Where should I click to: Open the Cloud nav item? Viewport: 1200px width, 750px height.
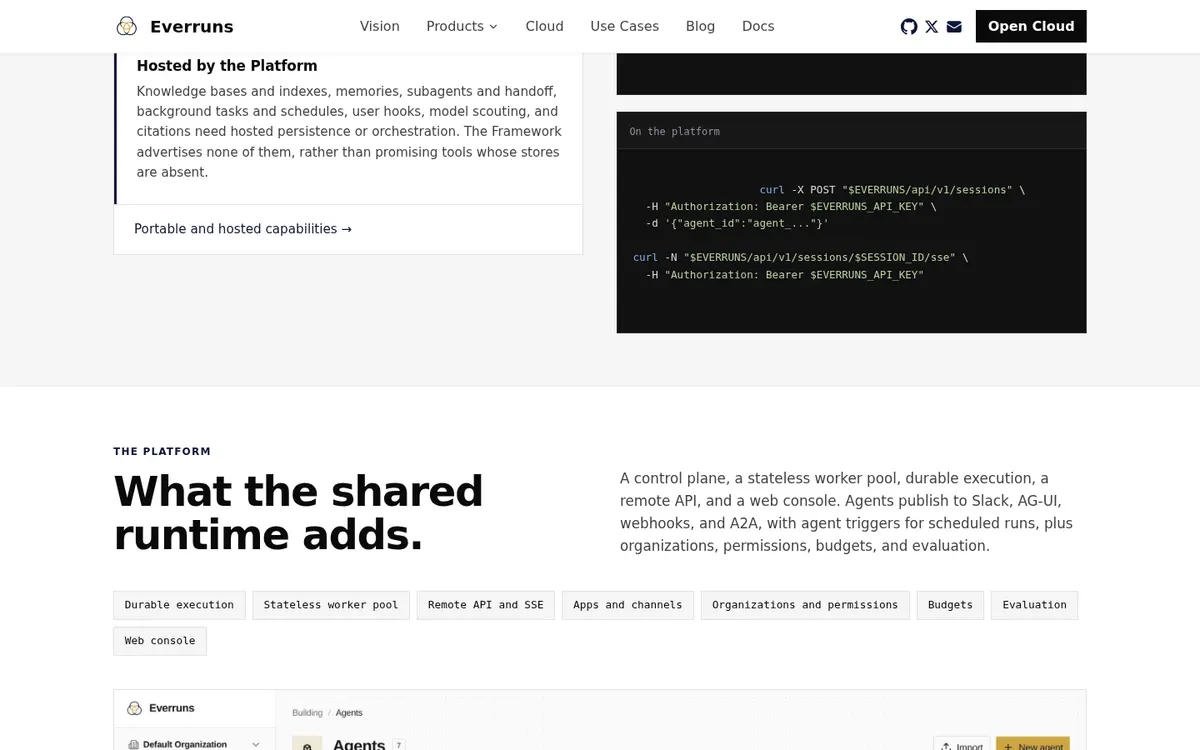coord(545,26)
